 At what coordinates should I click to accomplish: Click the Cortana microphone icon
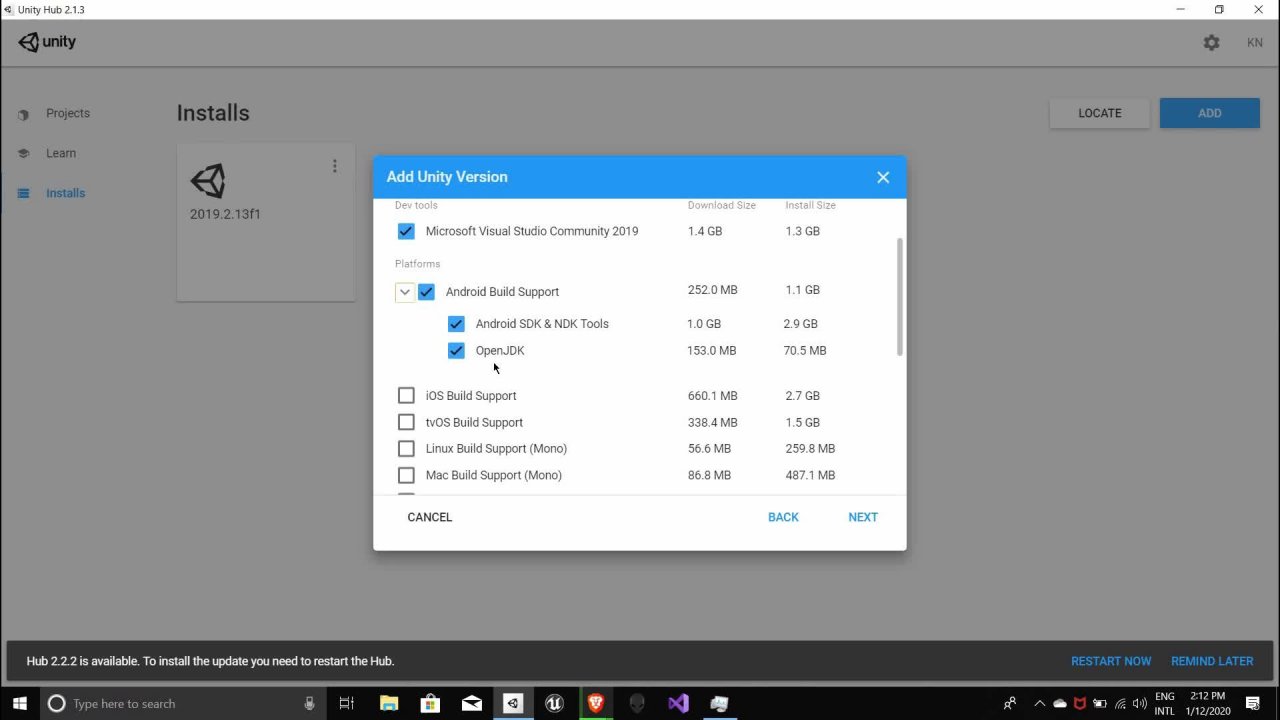(310, 704)
